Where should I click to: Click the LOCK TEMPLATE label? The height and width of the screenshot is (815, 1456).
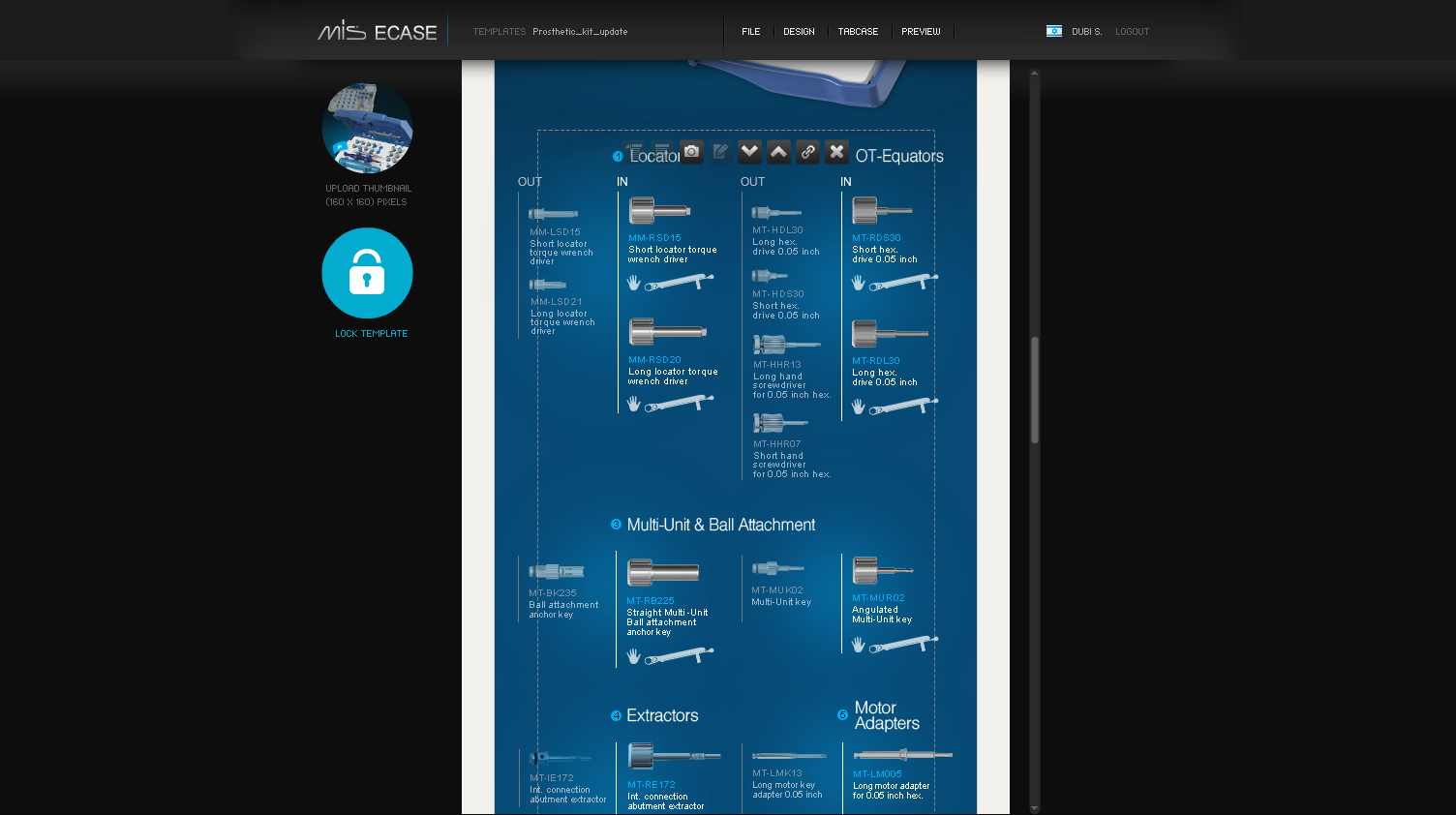372,334
